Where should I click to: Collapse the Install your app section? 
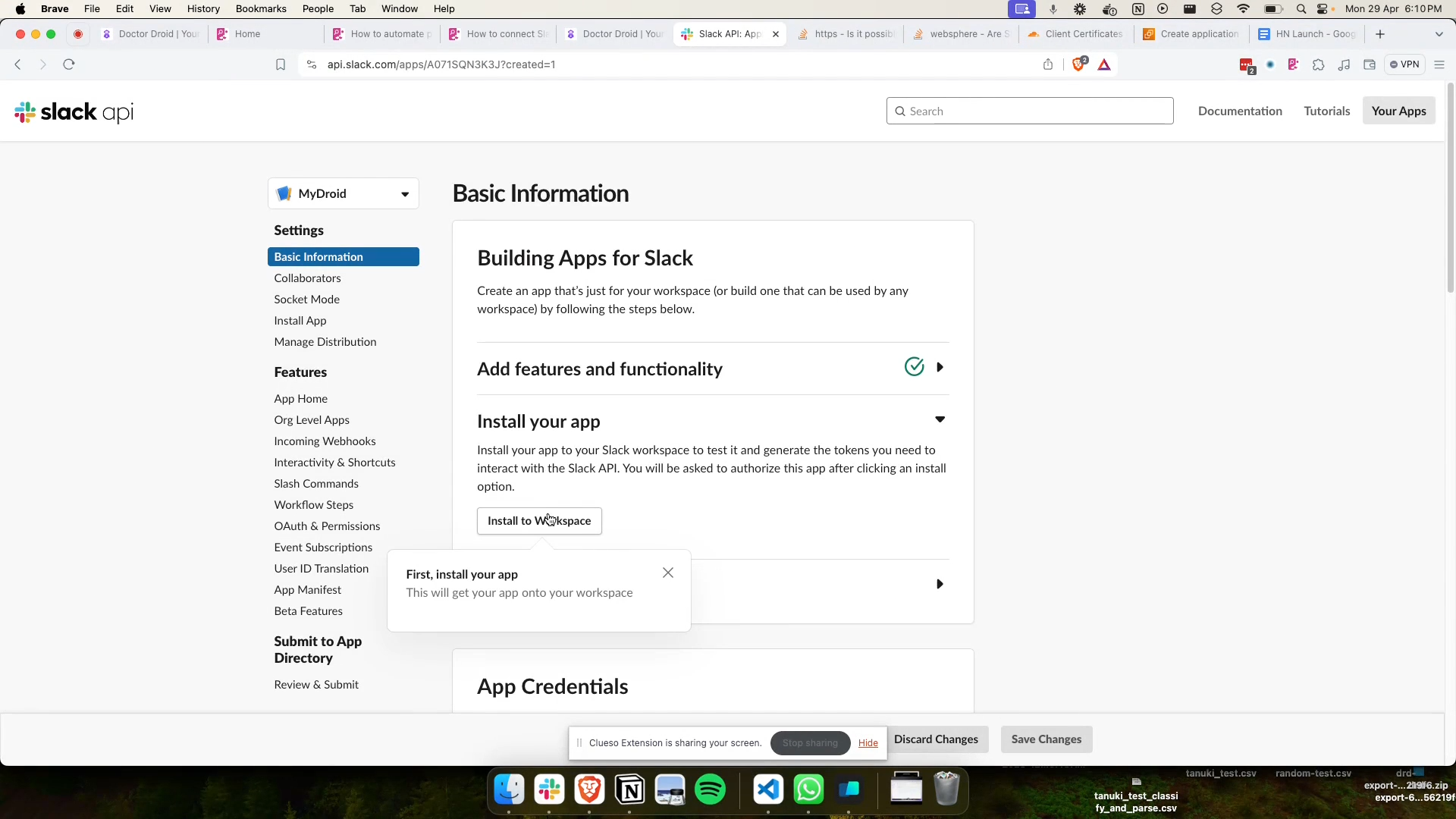pyautogui.click(x=940, y=419)
